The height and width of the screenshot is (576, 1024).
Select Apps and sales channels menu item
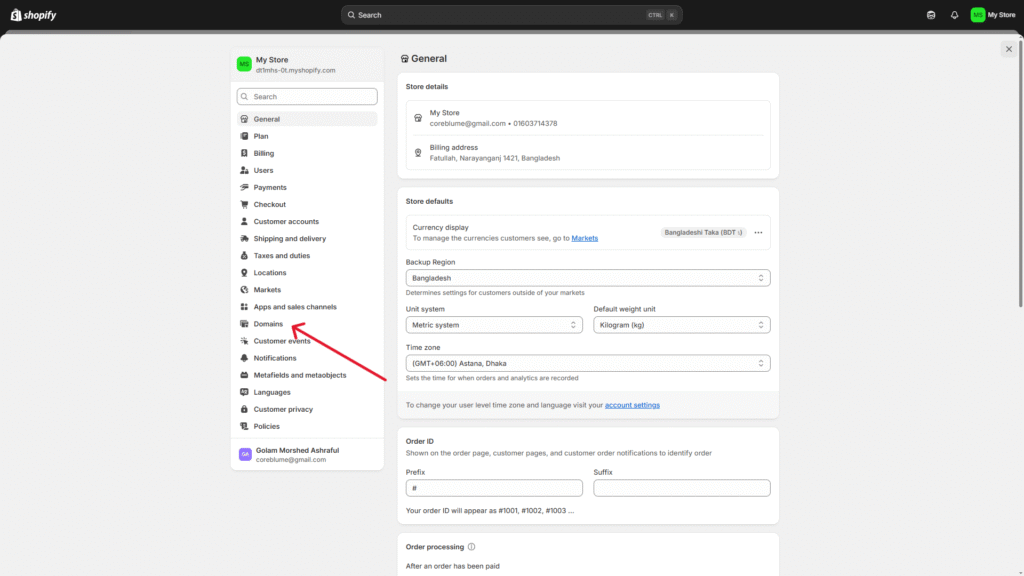(x=294, y=307)
